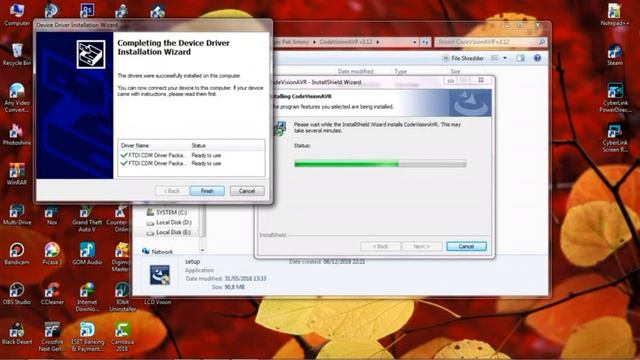Click the navigation pane scroll-down arrow
Image resolution: width=640 pixels, height=360 pixels.
pyautogui.click(x=202, y=250)
